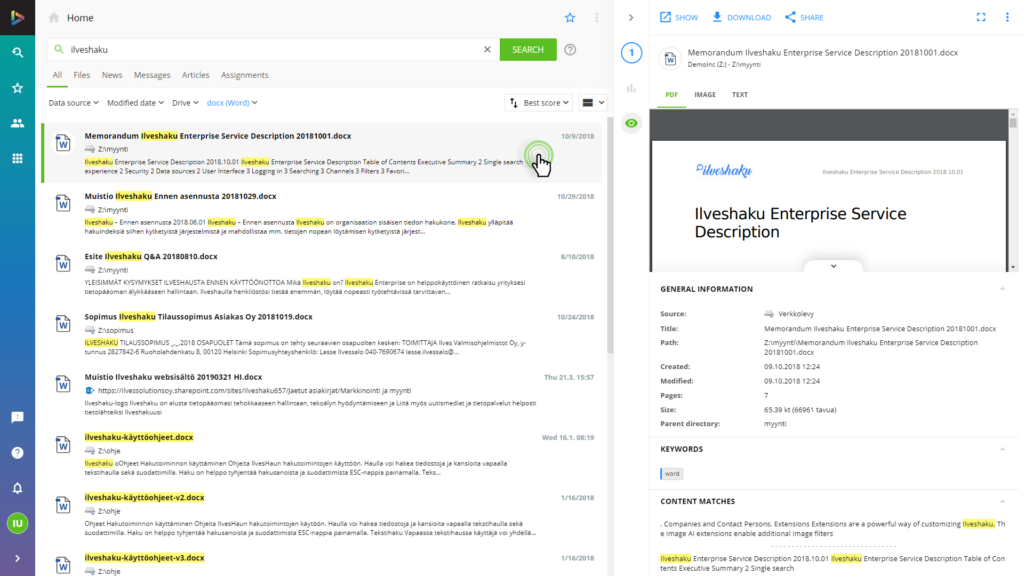
Task: Open Sopimus Ilveshaku Tilaussopimus result
Action: point(199,317)
